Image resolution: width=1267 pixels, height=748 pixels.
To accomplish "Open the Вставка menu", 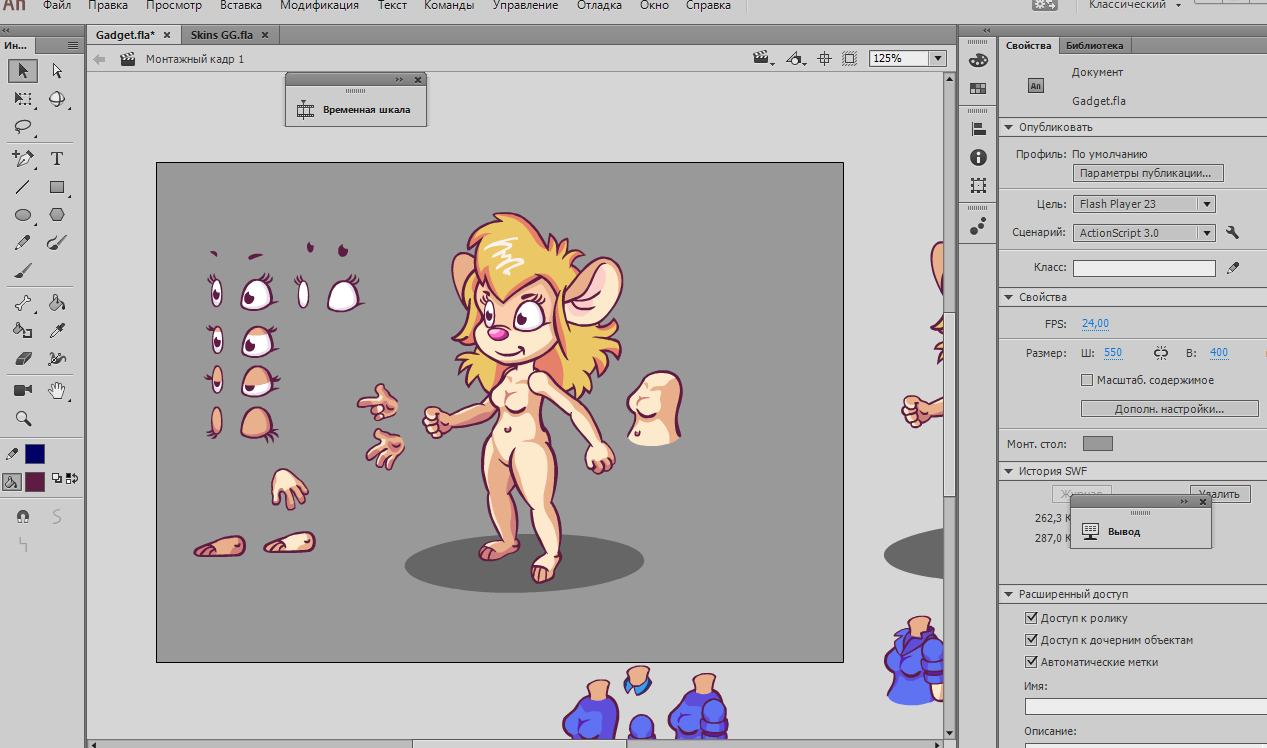I will coord(241,5).
